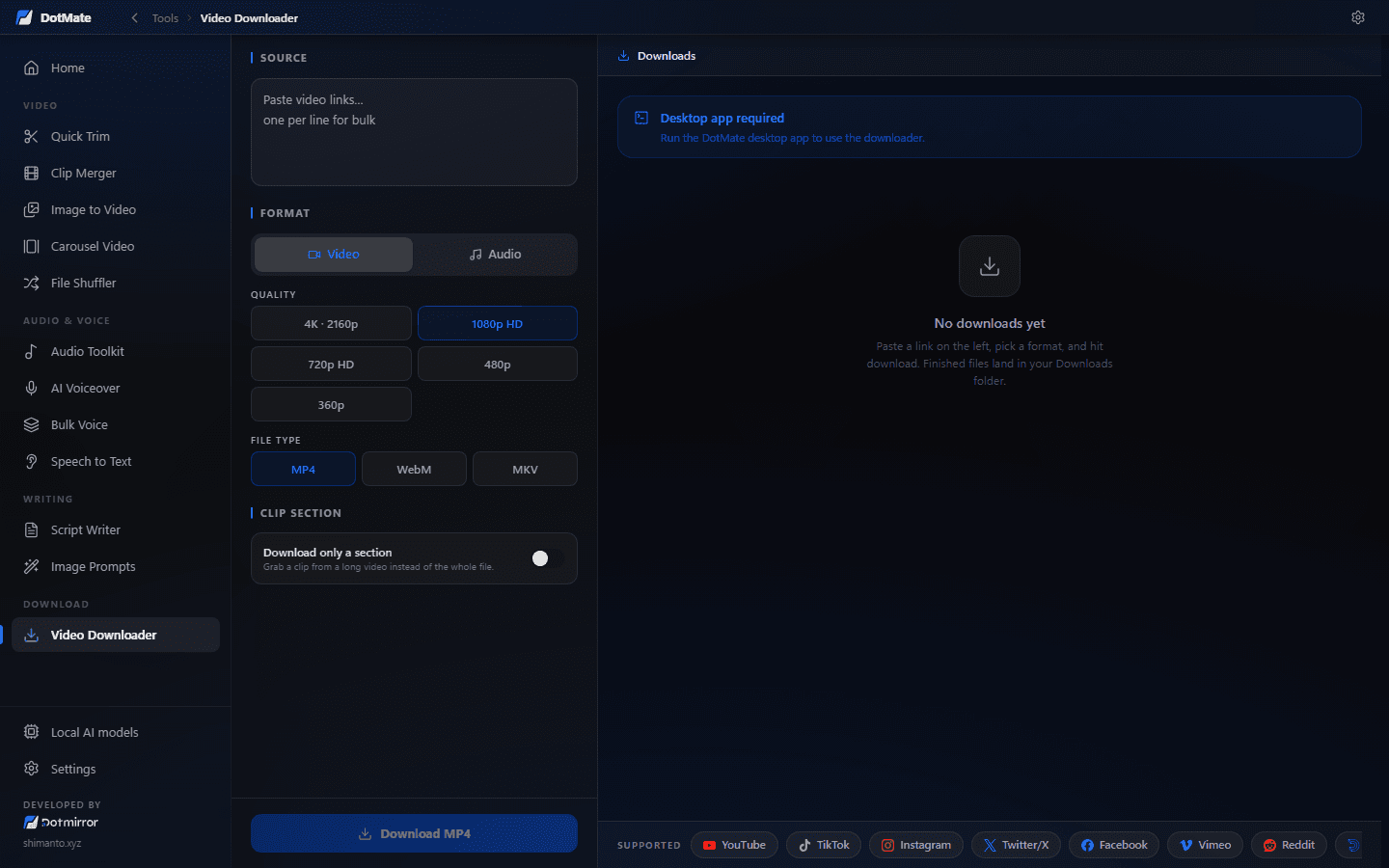The width and height of the screenshot is (1389, 868).
Task: Choose 1080p HD quality
Action: 498,324
